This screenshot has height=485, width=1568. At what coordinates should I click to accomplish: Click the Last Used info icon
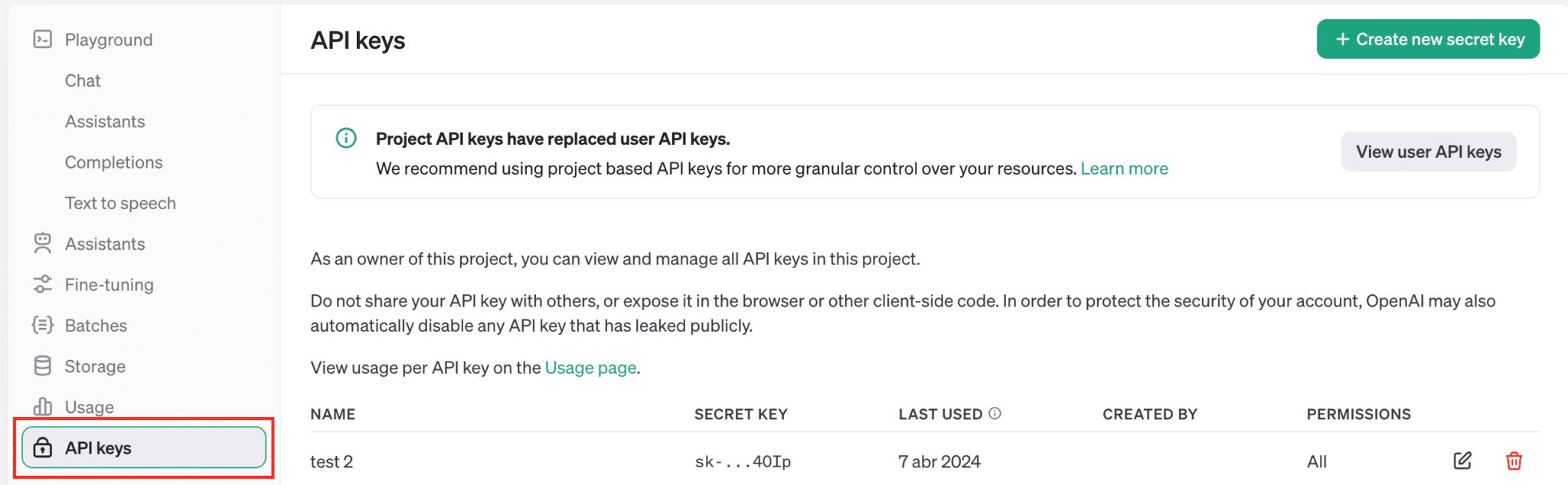pyautogui.click(x=995, y=414)
